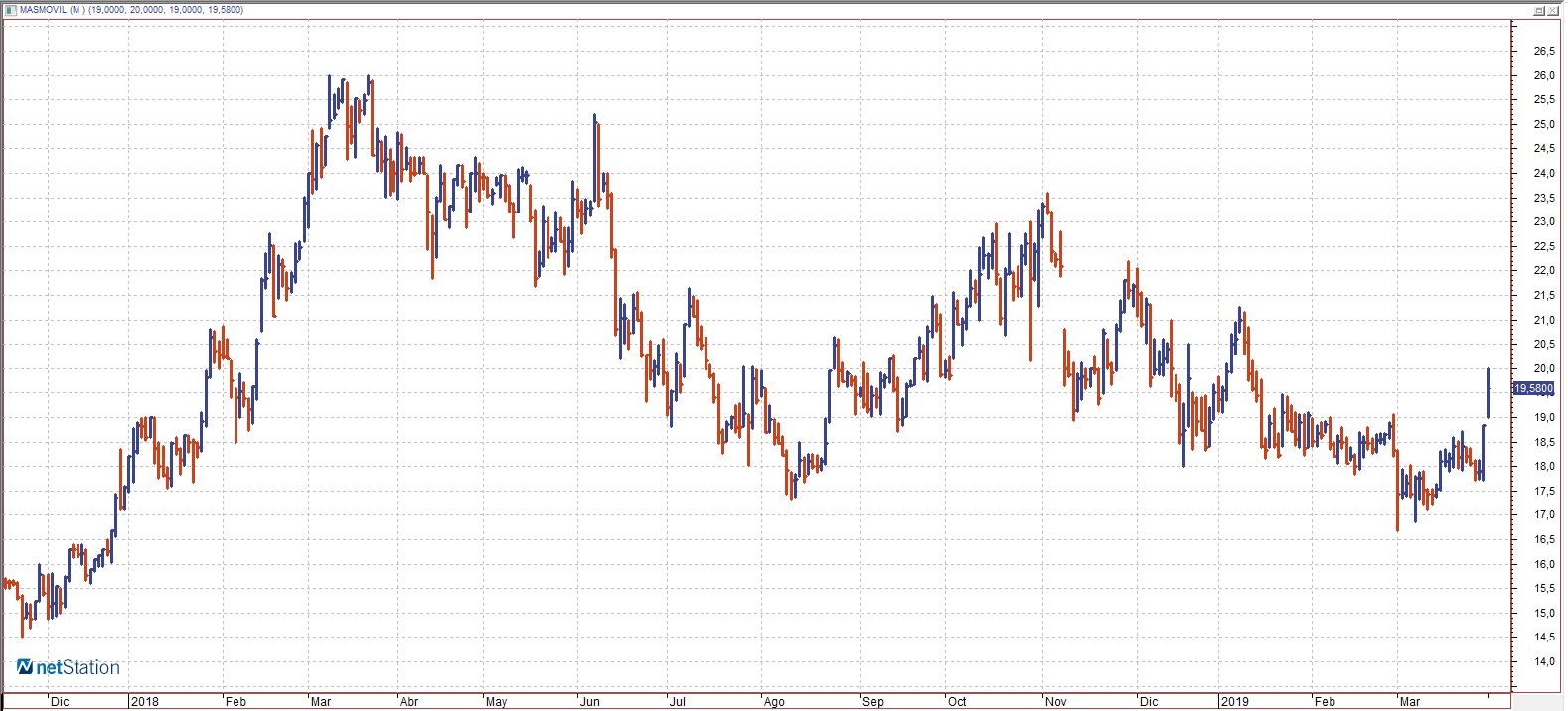Image resolution: width=1568 pixels, height=711 pixels.
Task: Click the 14,0 price axis label
Action: (x=1544, y=661)
